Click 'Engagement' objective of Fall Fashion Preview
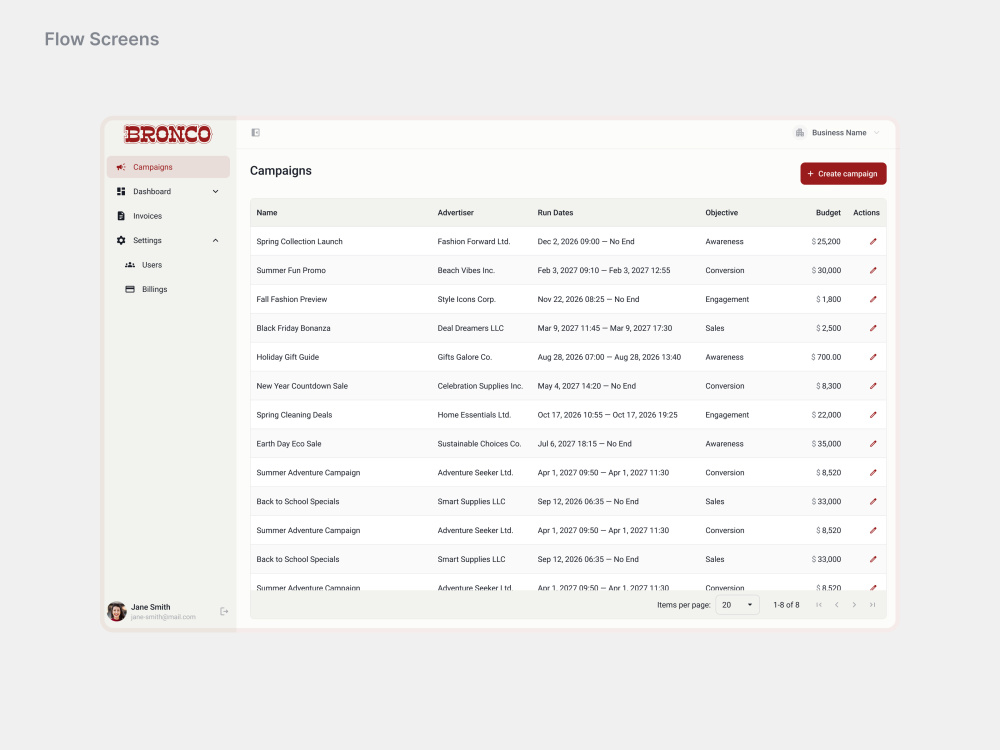The width and height of the screenshot is (1000, 750). (x=727, y=299)
